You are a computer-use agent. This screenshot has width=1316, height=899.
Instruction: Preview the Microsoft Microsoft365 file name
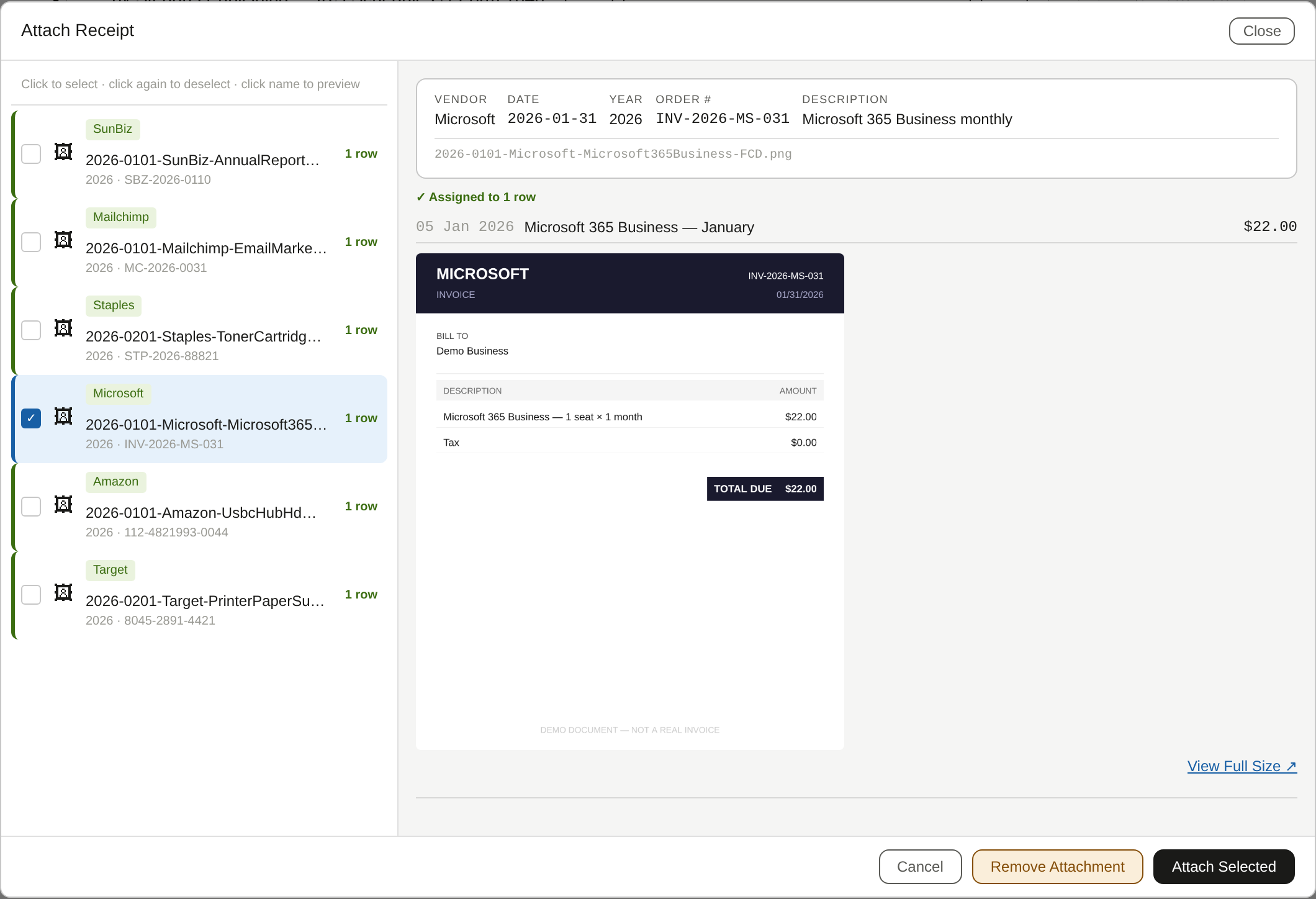(206, 425)
